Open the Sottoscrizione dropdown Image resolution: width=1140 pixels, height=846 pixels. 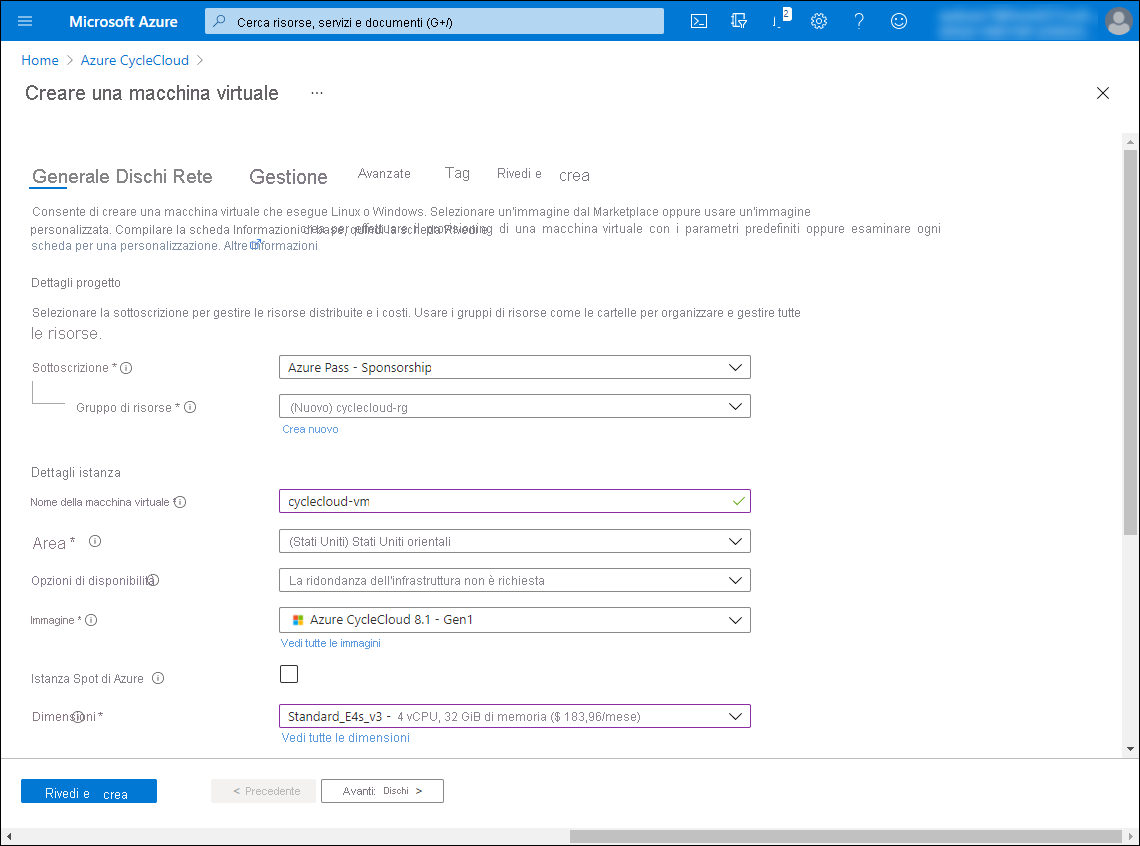click(x=514, y=367)
